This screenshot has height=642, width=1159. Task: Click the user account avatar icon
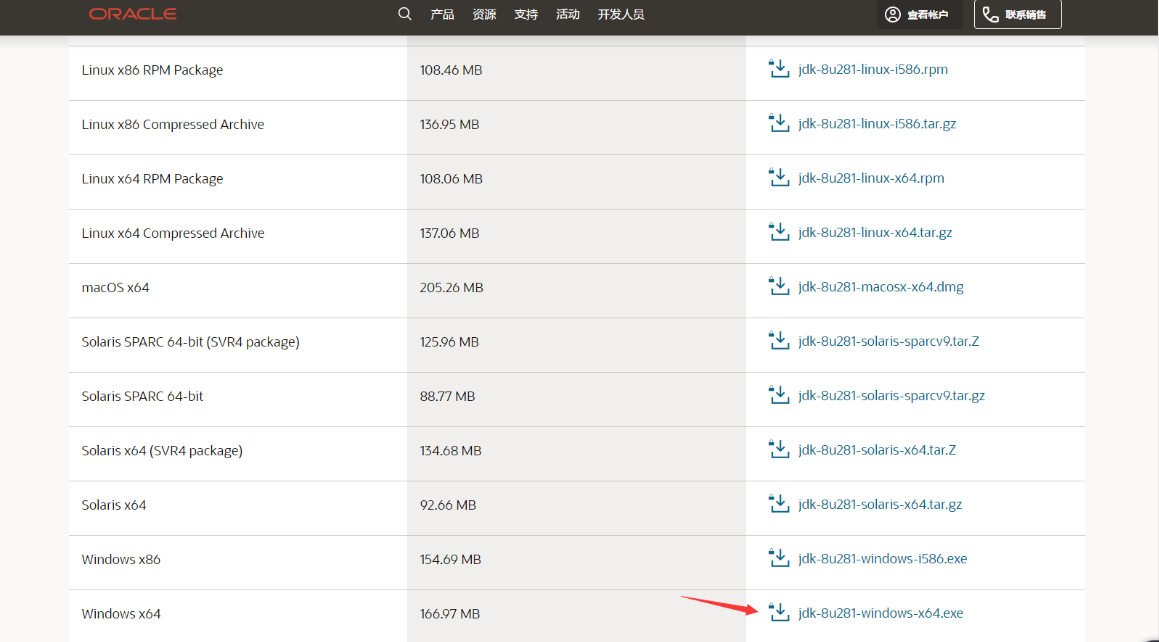pos(893,14)
